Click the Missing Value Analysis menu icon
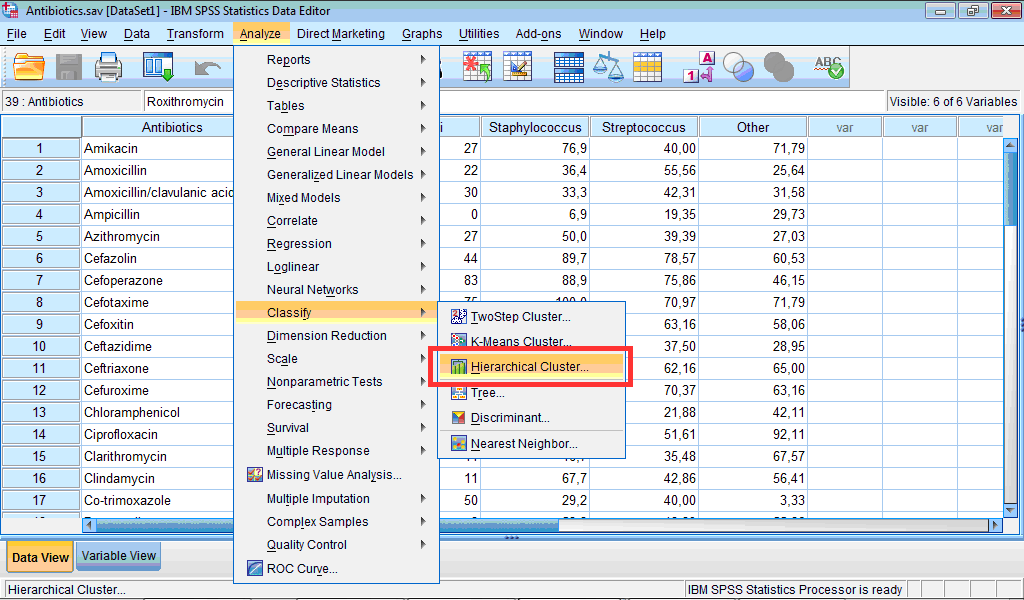The width and height of the screenshot is (1024, 600). click(x=255, y=475)
